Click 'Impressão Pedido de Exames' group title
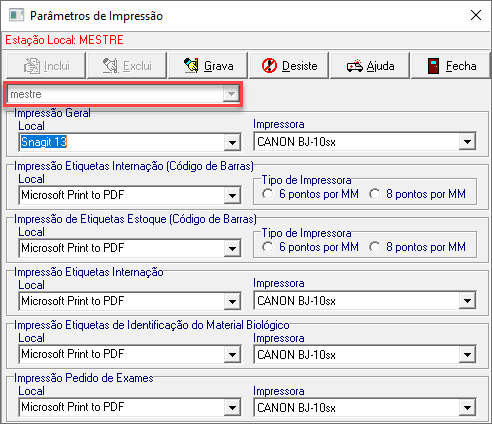This screenshot has width=492, height=424. point(84,378)
